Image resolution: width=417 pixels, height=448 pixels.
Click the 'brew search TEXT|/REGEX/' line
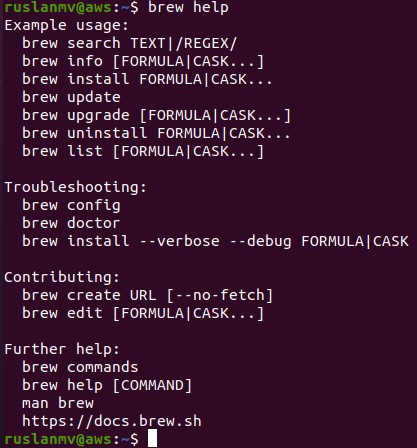[129, 43]
